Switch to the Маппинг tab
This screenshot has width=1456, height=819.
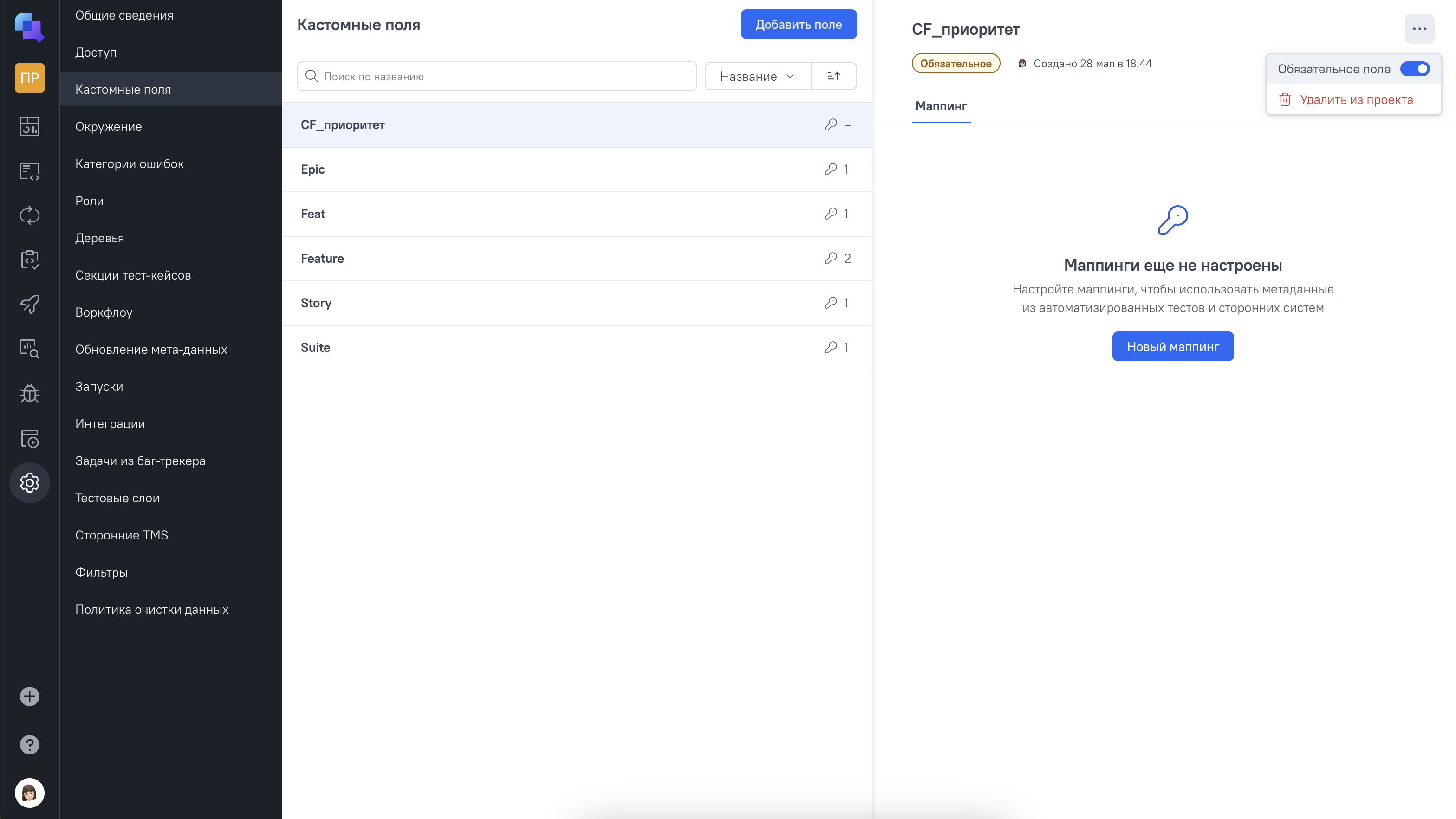941,106
